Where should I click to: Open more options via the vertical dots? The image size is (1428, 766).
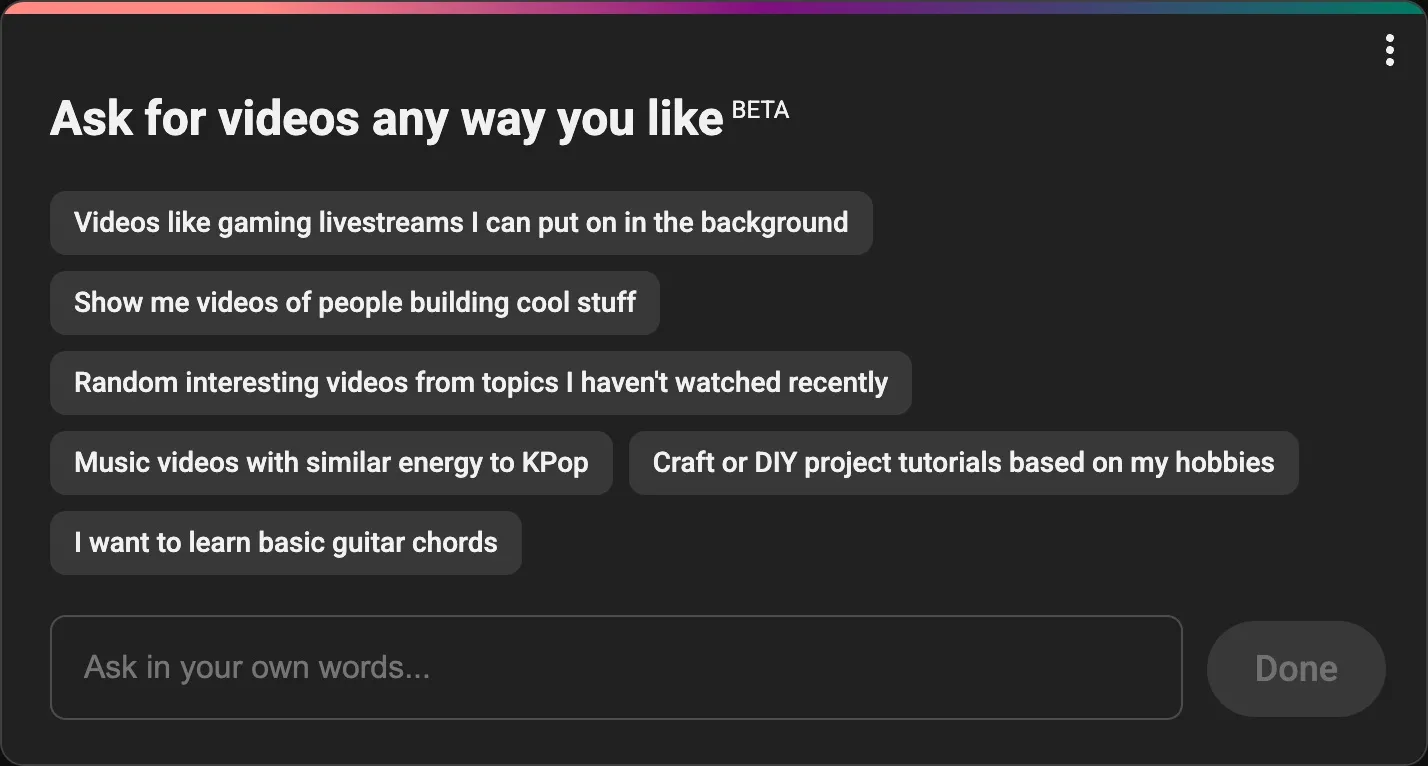click(1389, 49)
